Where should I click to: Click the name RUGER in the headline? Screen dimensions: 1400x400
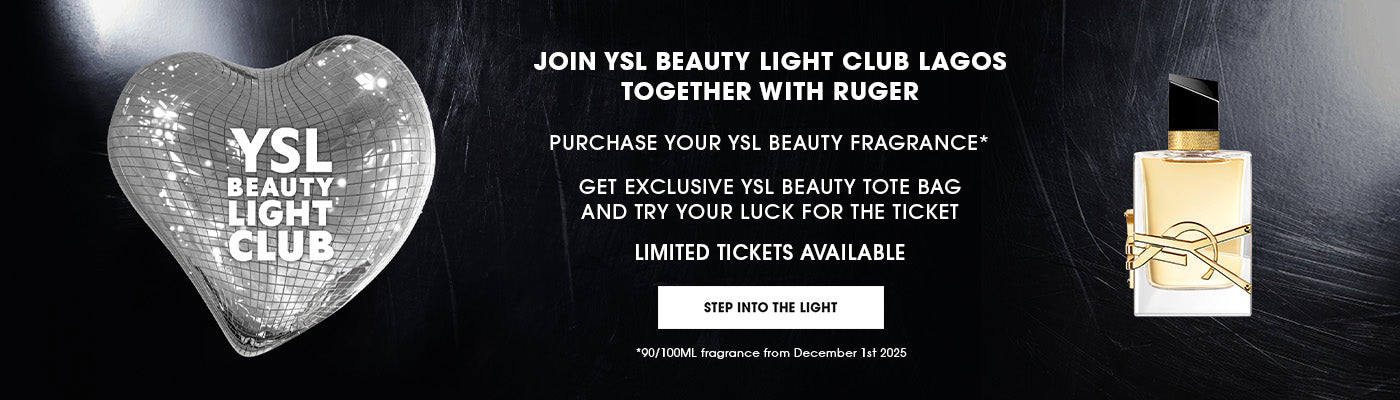[872, 92]
